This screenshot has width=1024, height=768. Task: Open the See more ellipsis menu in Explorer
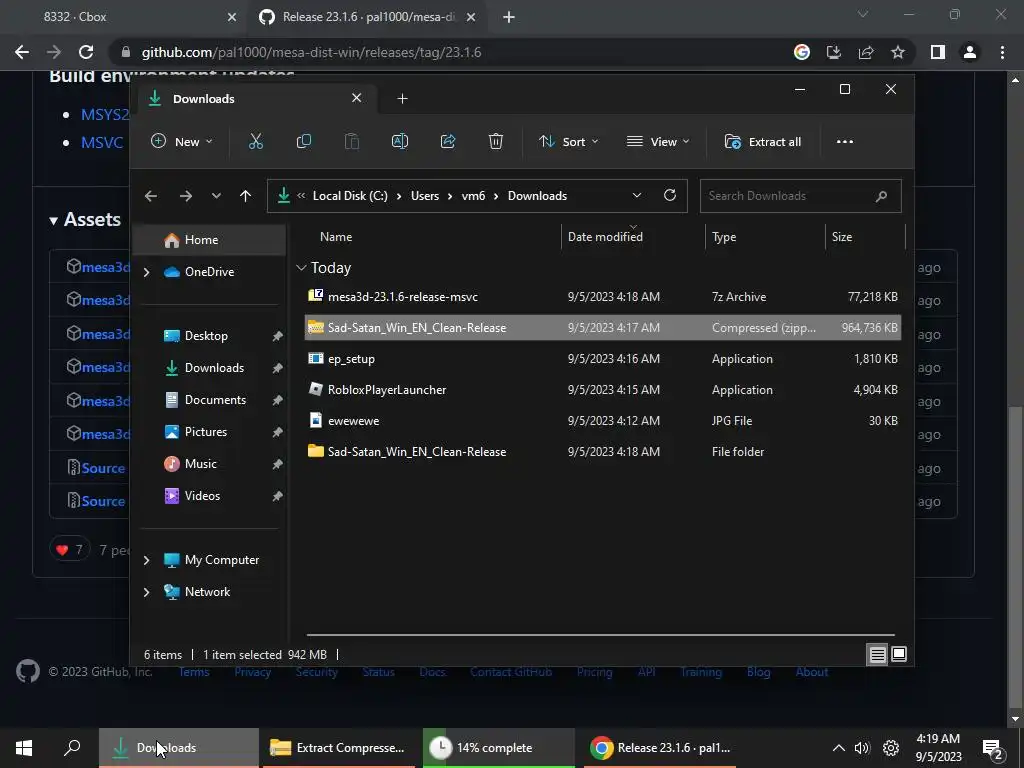click(x=844, y=142)
